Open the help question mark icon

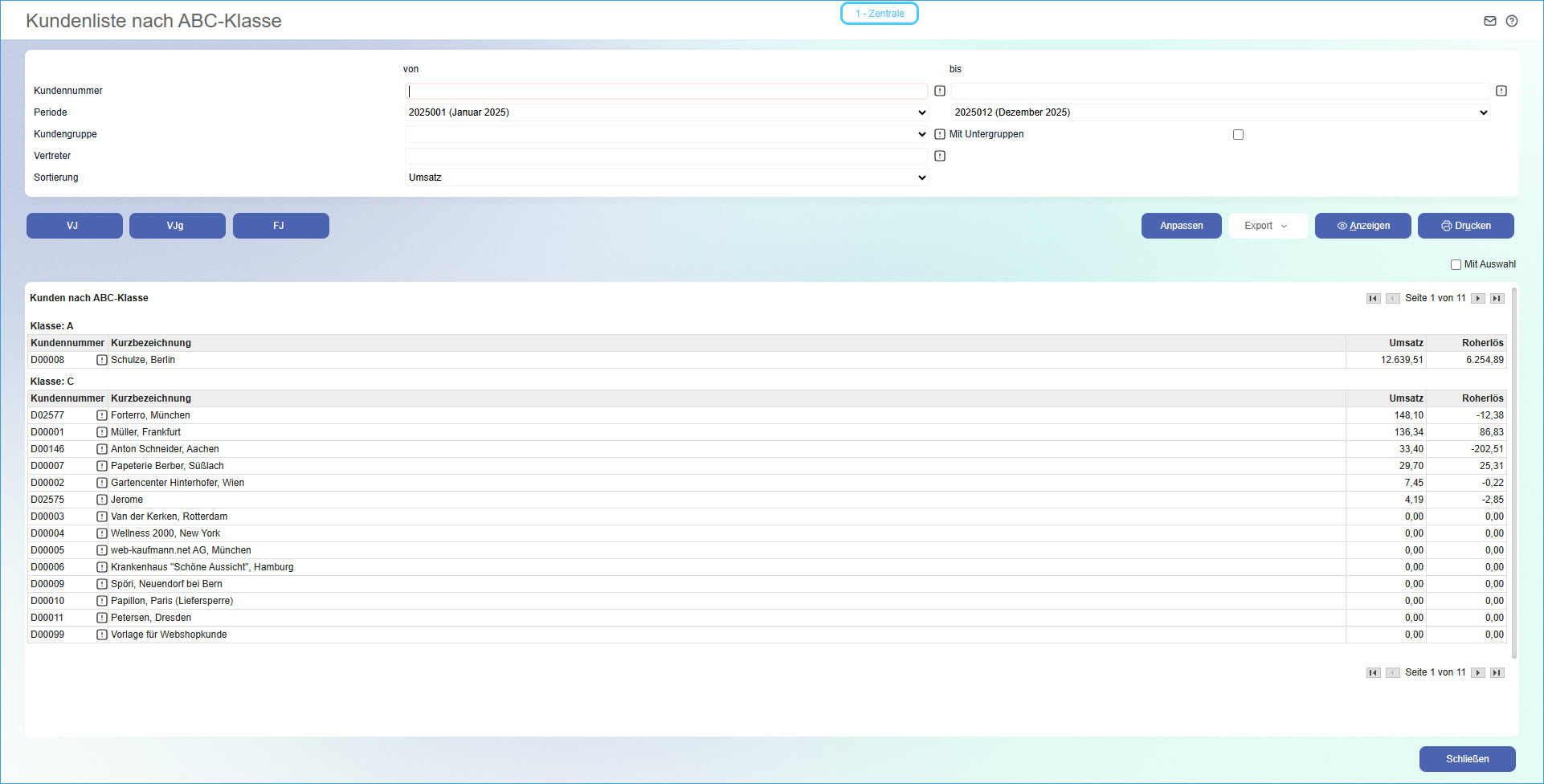coord(1512,21)
